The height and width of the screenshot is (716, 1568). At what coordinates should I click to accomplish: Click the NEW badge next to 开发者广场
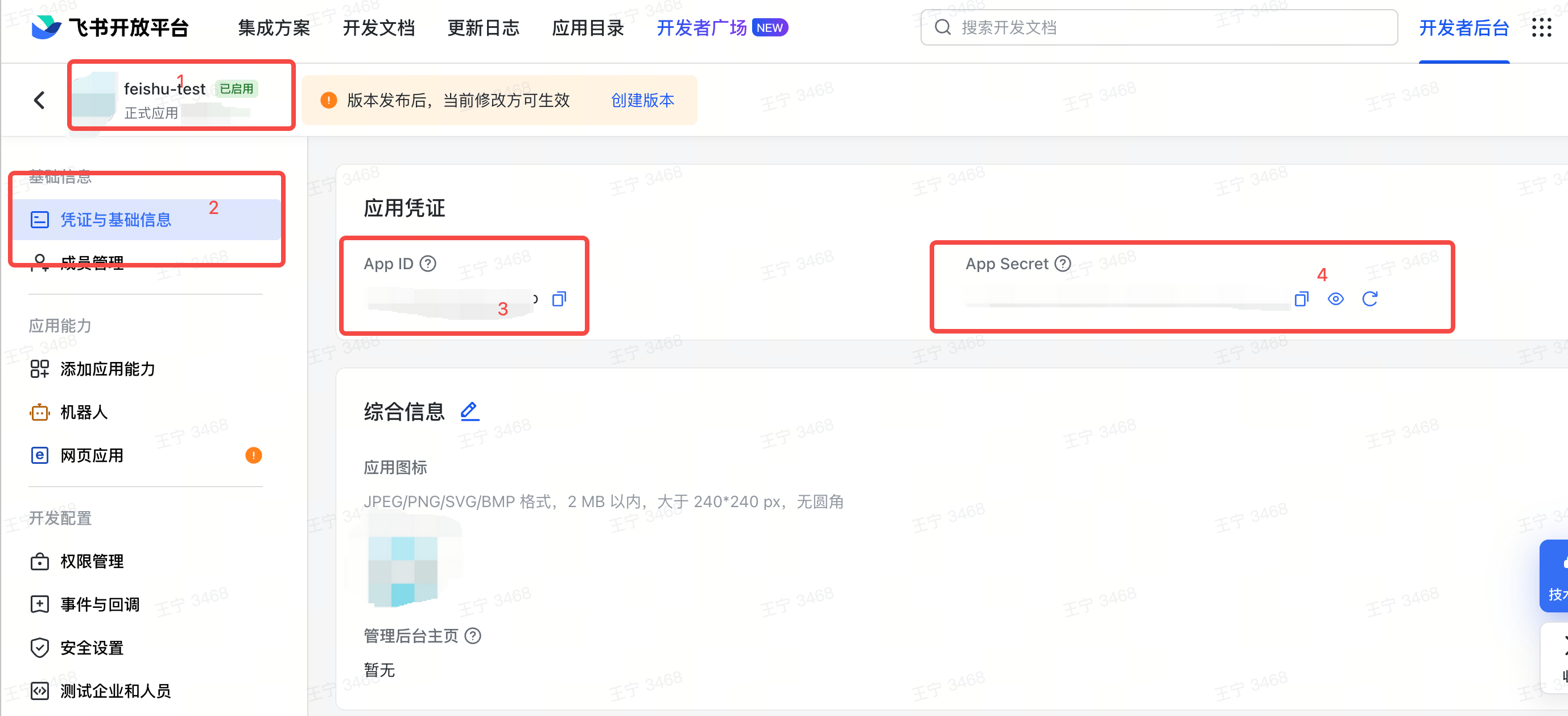tap(769, 27)
